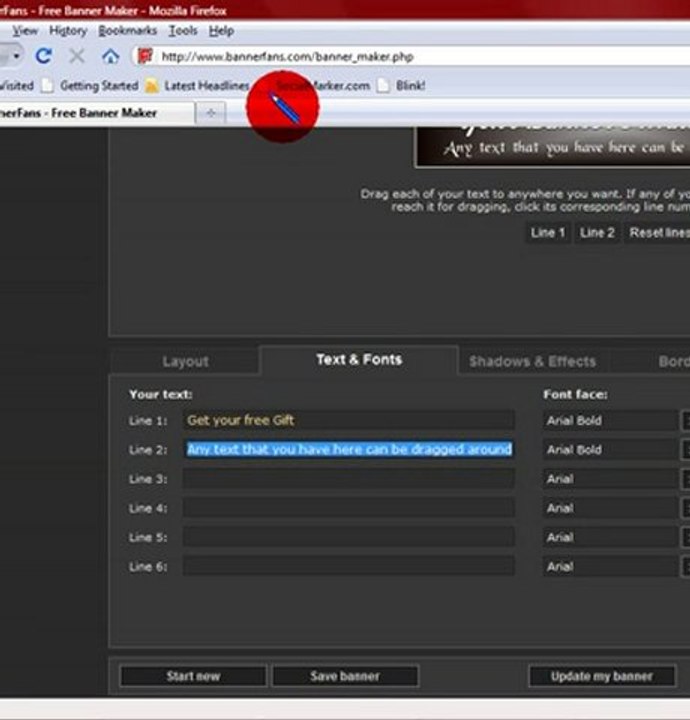Click the stop loading X icon
The width and height of the screenshot is (690, 720).
click(x=77, y=56)
